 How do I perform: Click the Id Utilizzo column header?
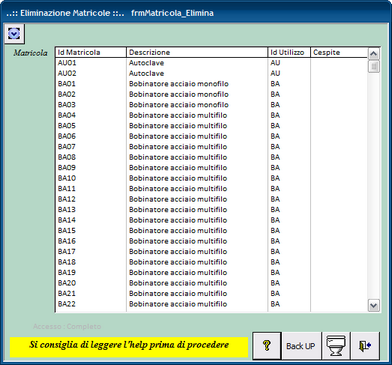pos(289,52)
